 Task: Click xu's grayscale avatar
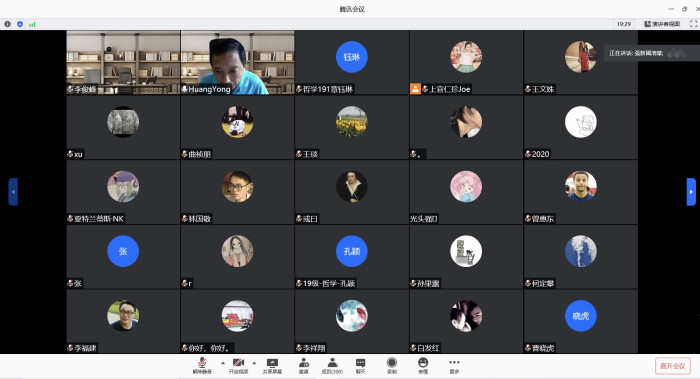click(123, 121)
